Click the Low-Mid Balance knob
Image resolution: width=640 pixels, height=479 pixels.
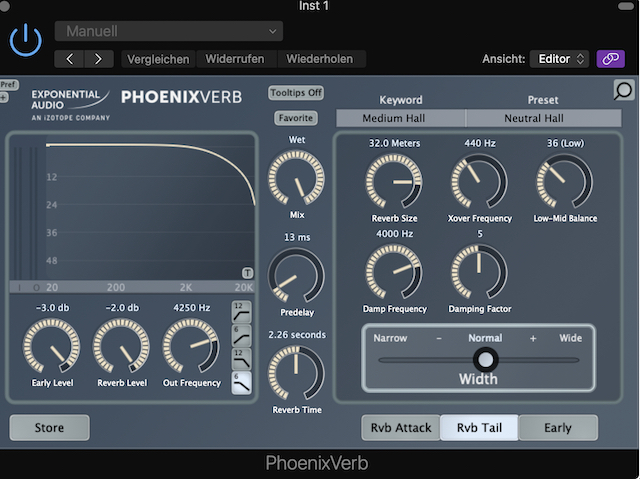tap(564, 182)
